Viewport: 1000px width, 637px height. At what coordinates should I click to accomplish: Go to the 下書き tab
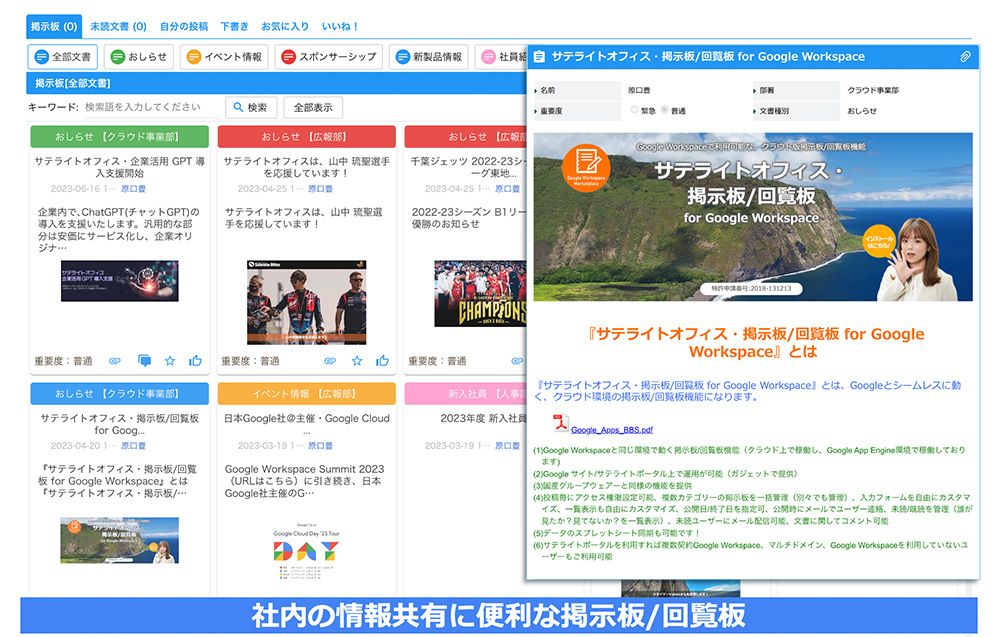pos(234,27)
